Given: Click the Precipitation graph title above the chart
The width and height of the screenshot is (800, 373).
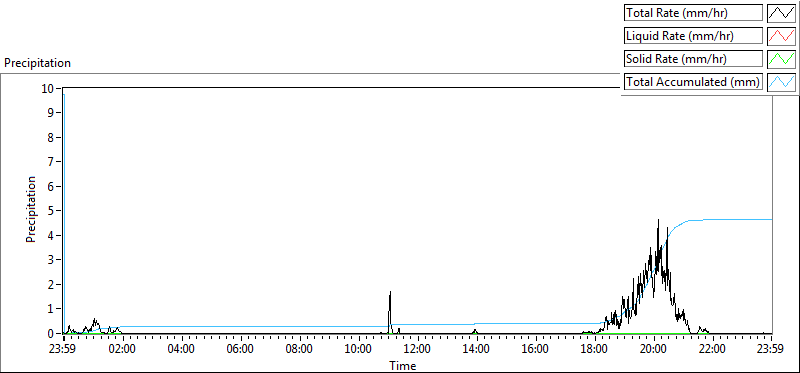Looking at the screenshot, I should (37, 63).
